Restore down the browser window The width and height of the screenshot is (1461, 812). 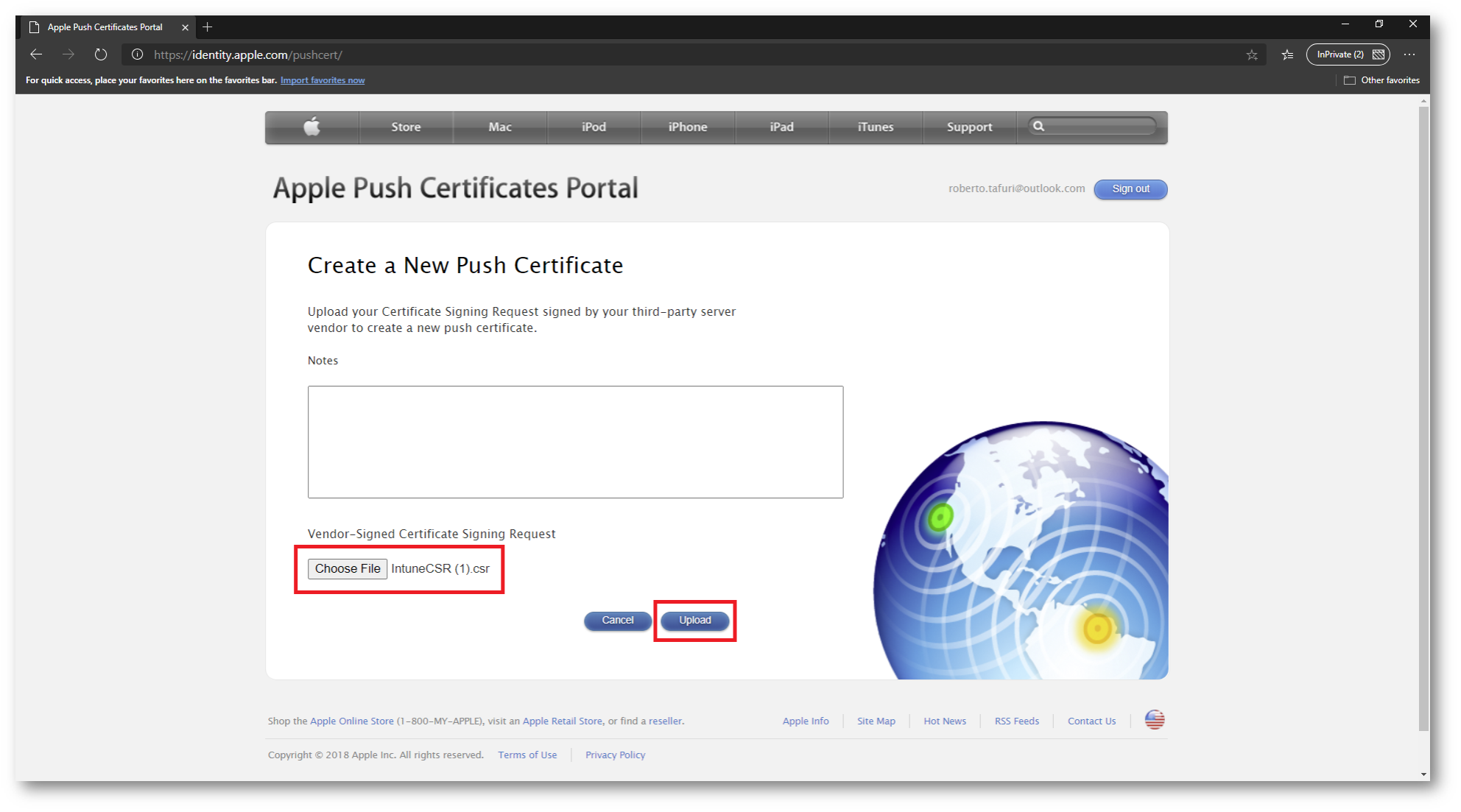[1379, 24]
